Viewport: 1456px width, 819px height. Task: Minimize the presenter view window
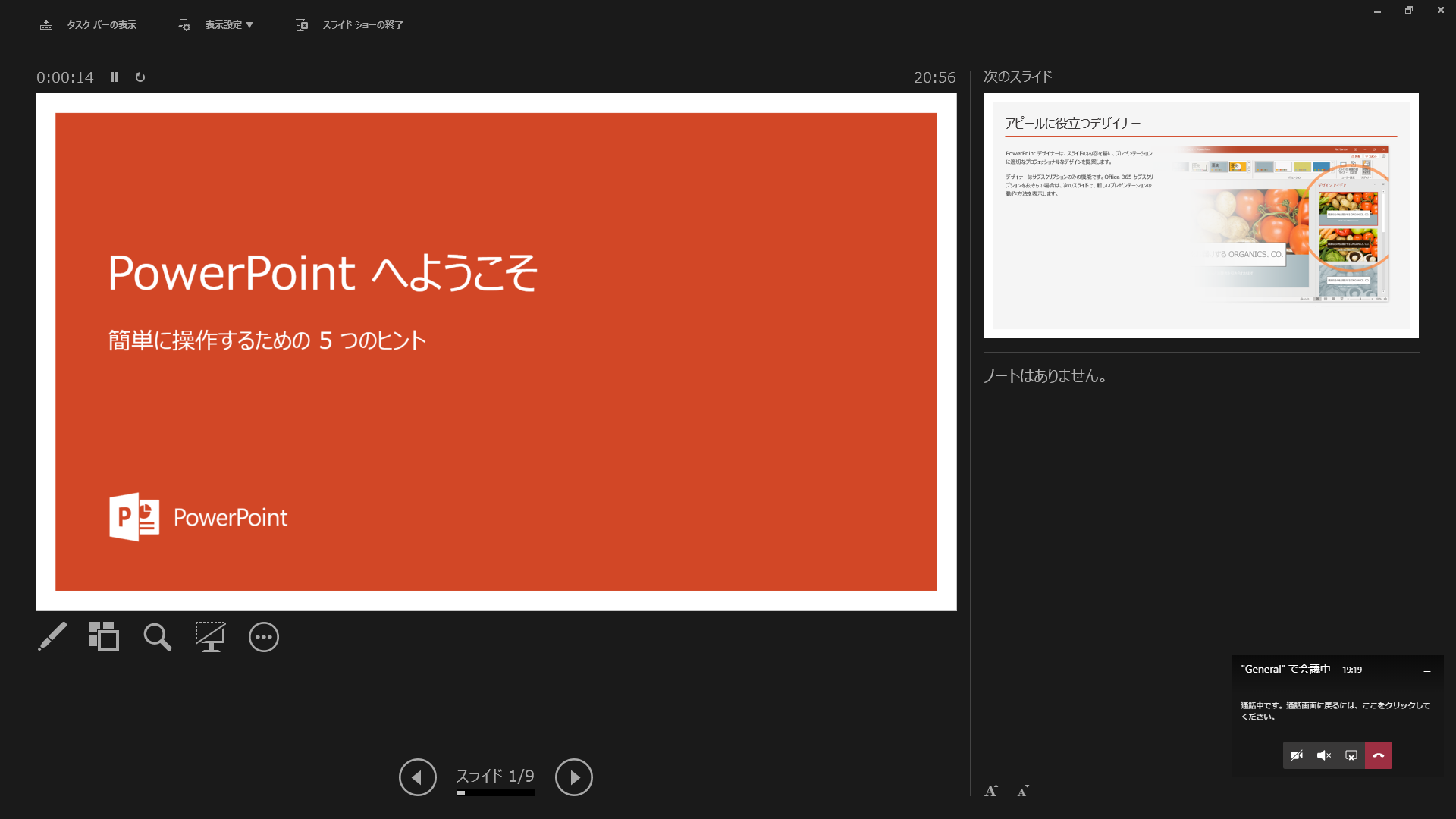[1377, 10]
